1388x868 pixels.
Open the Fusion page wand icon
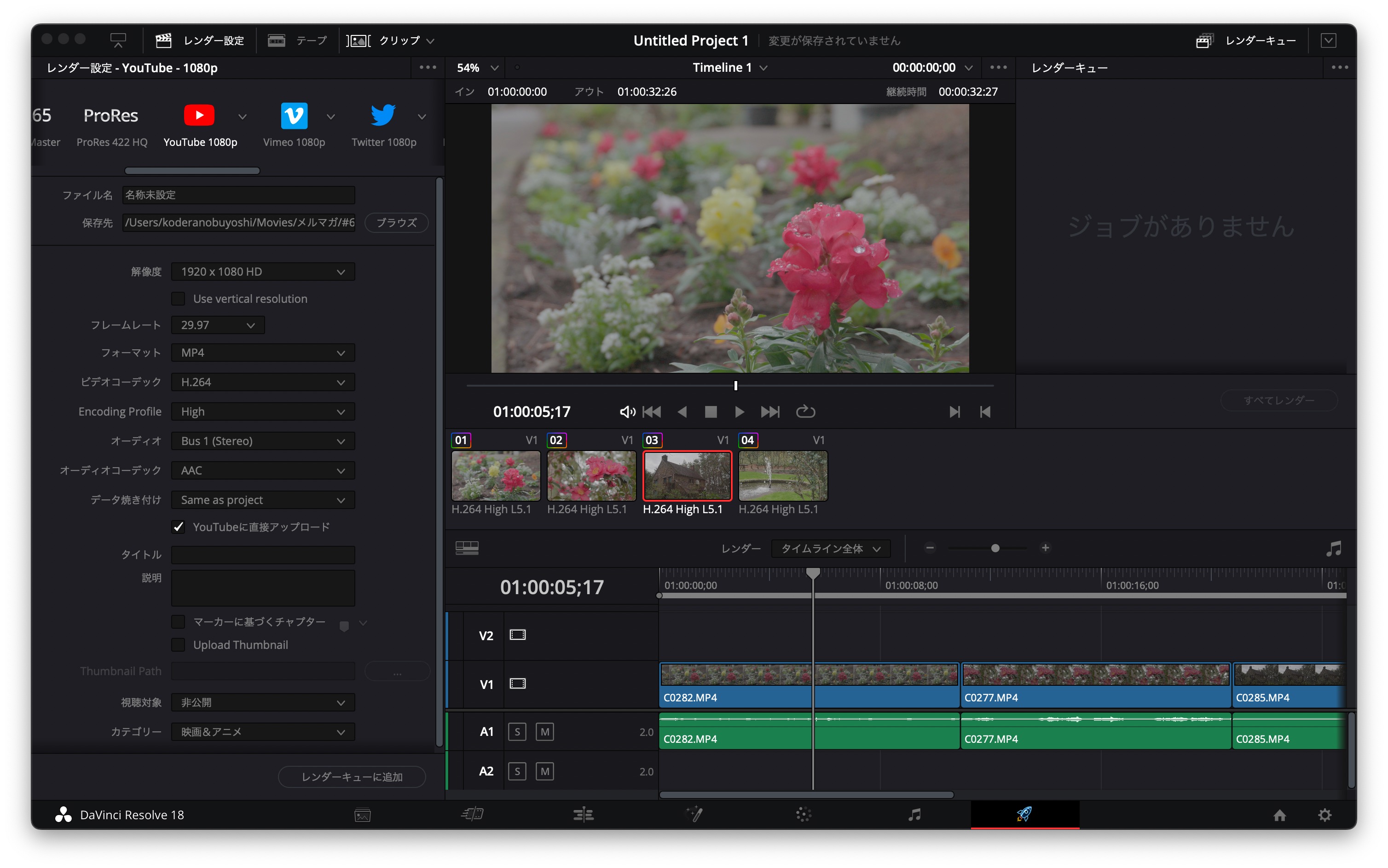[694, 814]
